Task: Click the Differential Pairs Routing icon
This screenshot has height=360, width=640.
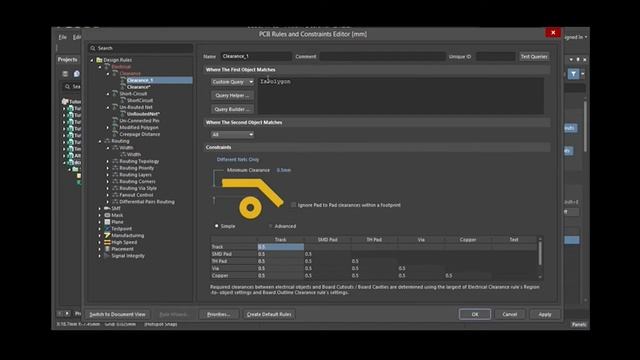Action: [x=115, y=202]
